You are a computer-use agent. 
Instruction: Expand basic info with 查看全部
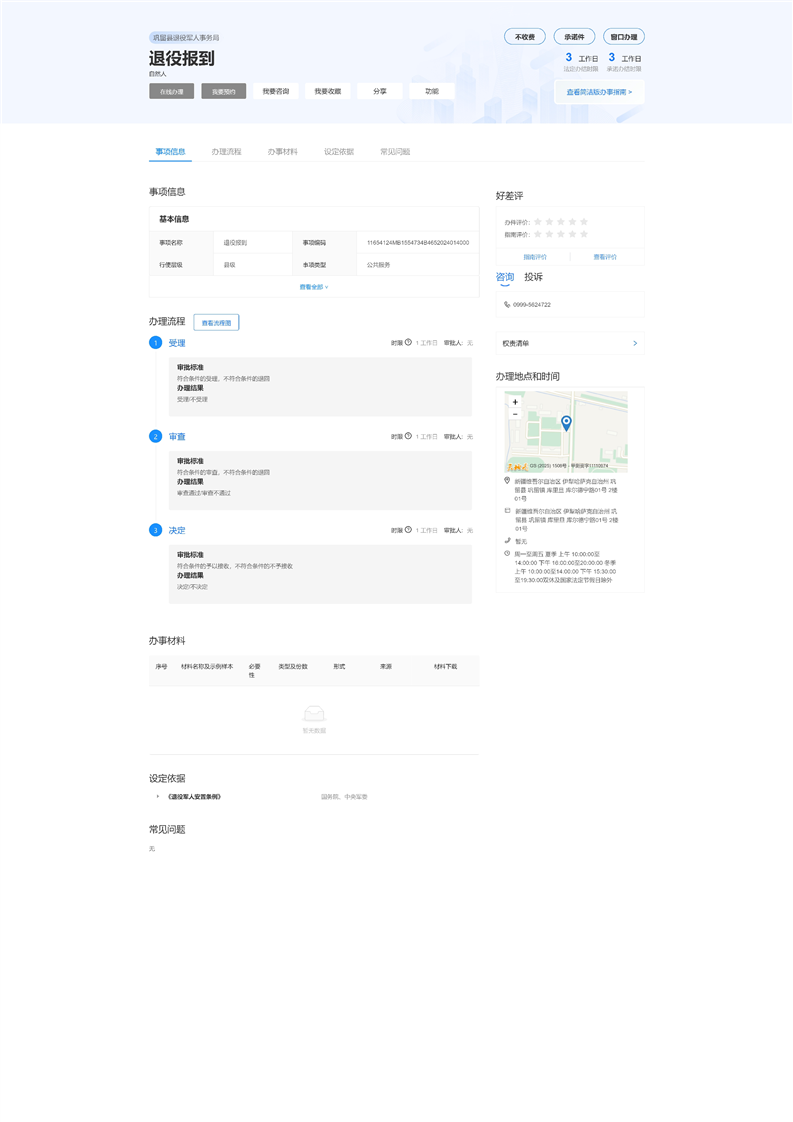click(x=313, y=287)
